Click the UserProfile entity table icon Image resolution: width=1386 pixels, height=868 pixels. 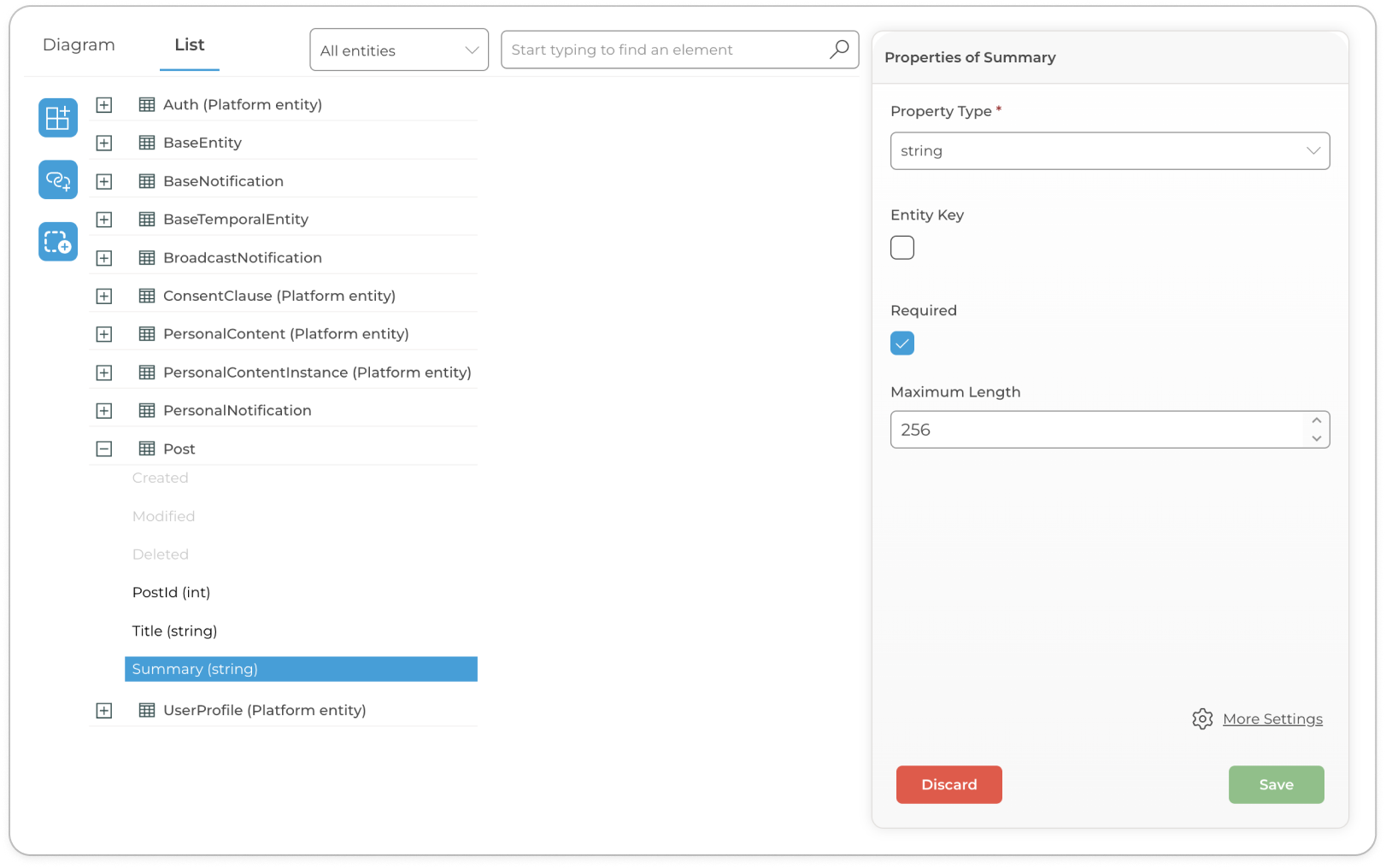tap(147, 710)
